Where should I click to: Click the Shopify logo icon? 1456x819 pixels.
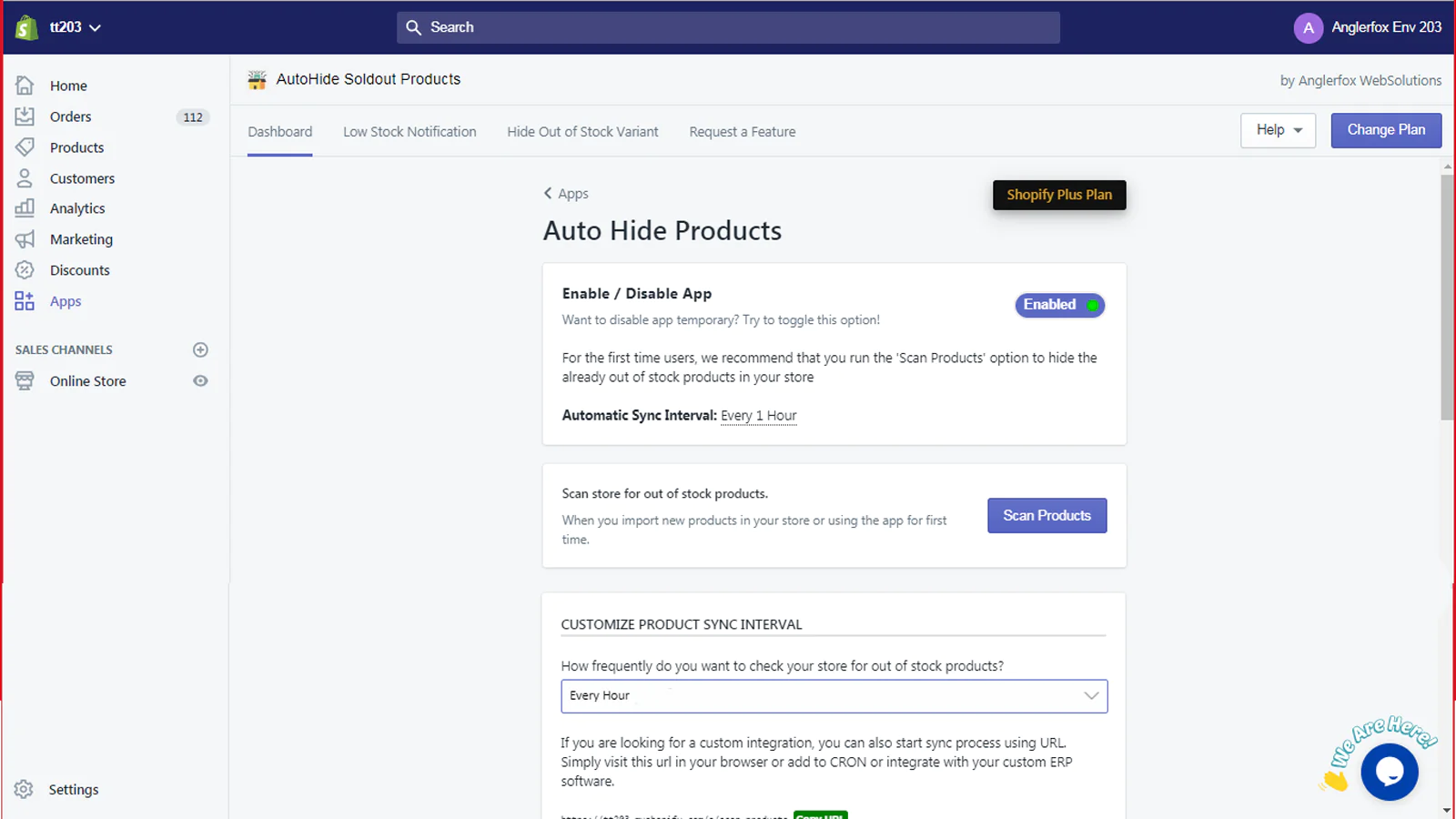(x=26, y=27)
